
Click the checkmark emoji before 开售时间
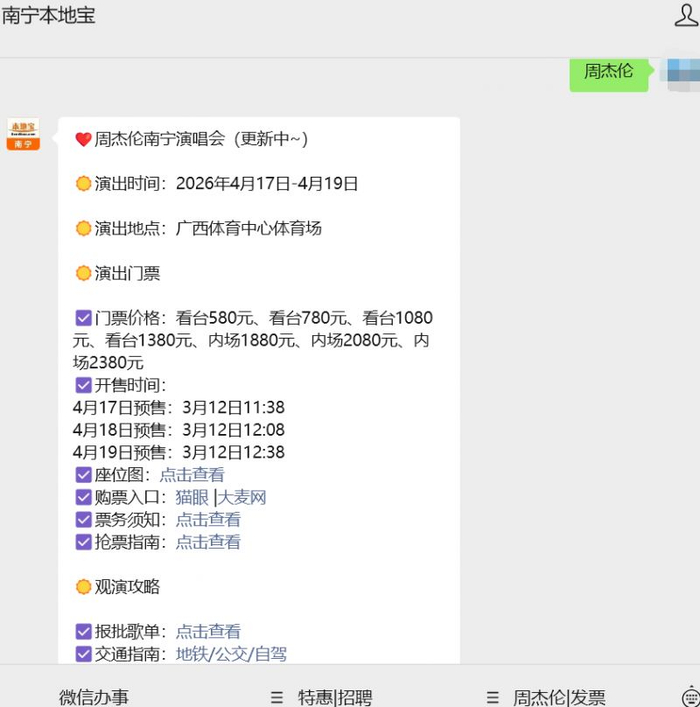click(83, 385)
